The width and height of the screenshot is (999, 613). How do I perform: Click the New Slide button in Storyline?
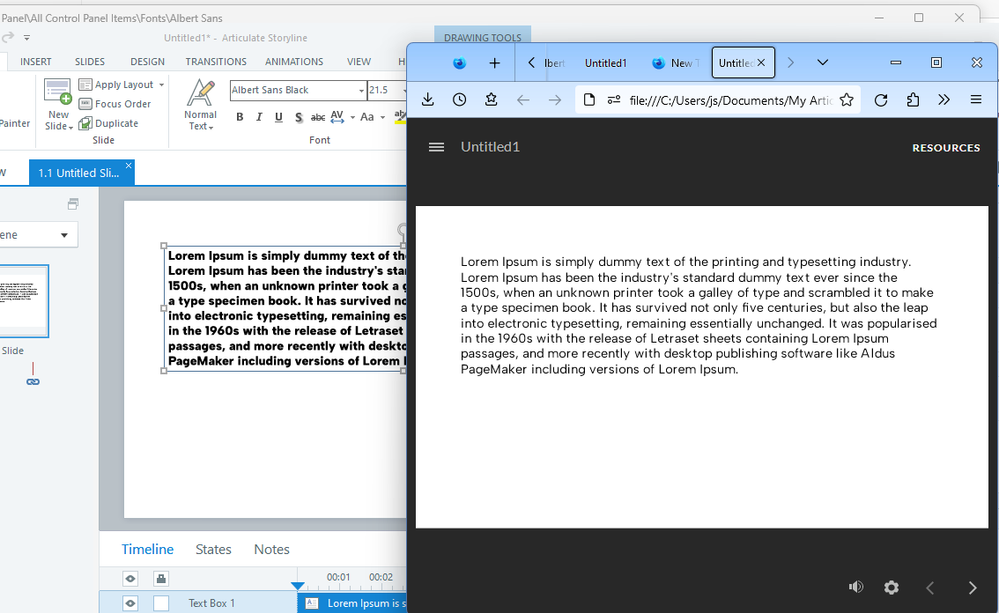click(58, 105)
